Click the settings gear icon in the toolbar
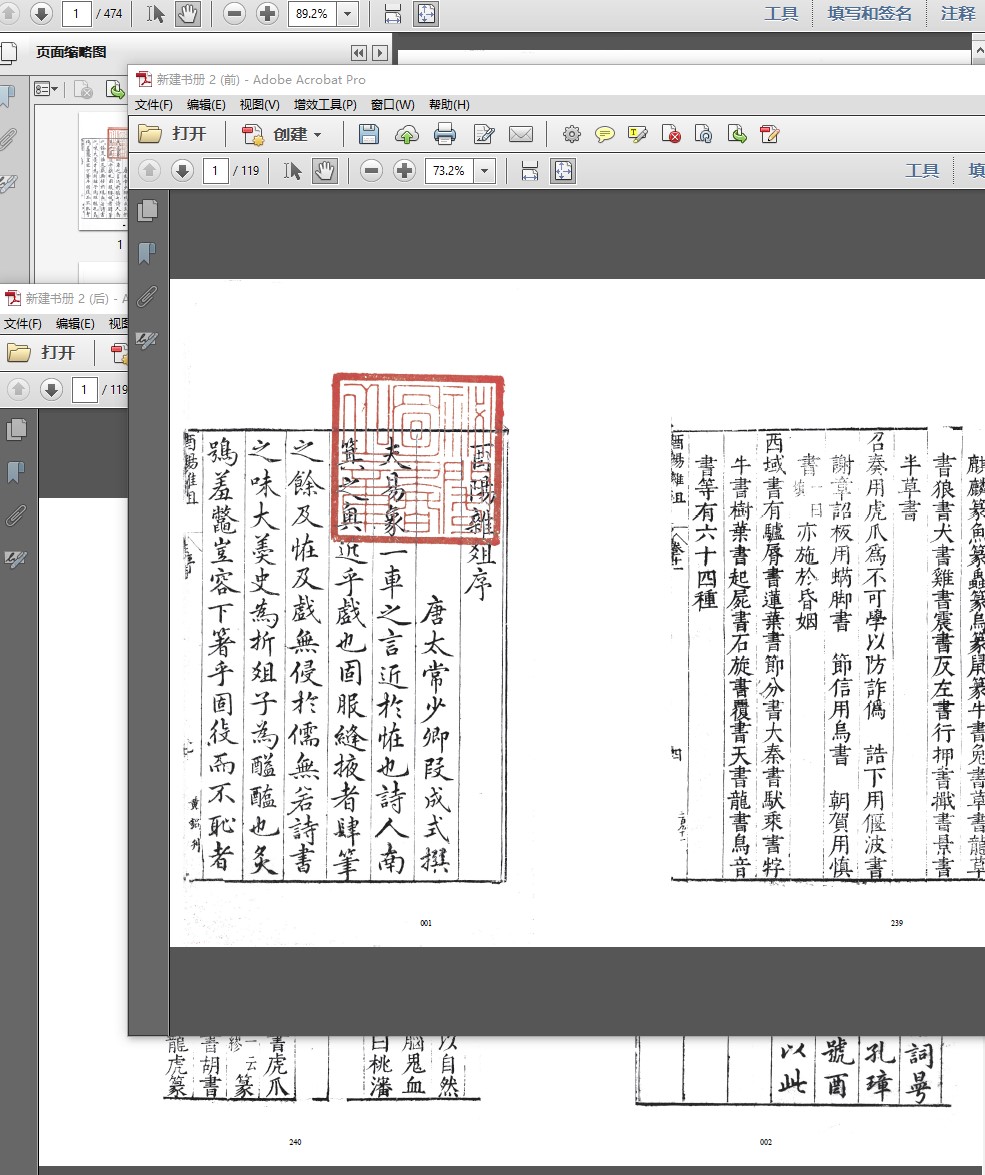Viewport: 985px width, 1175px height. [x=571, y=134]
